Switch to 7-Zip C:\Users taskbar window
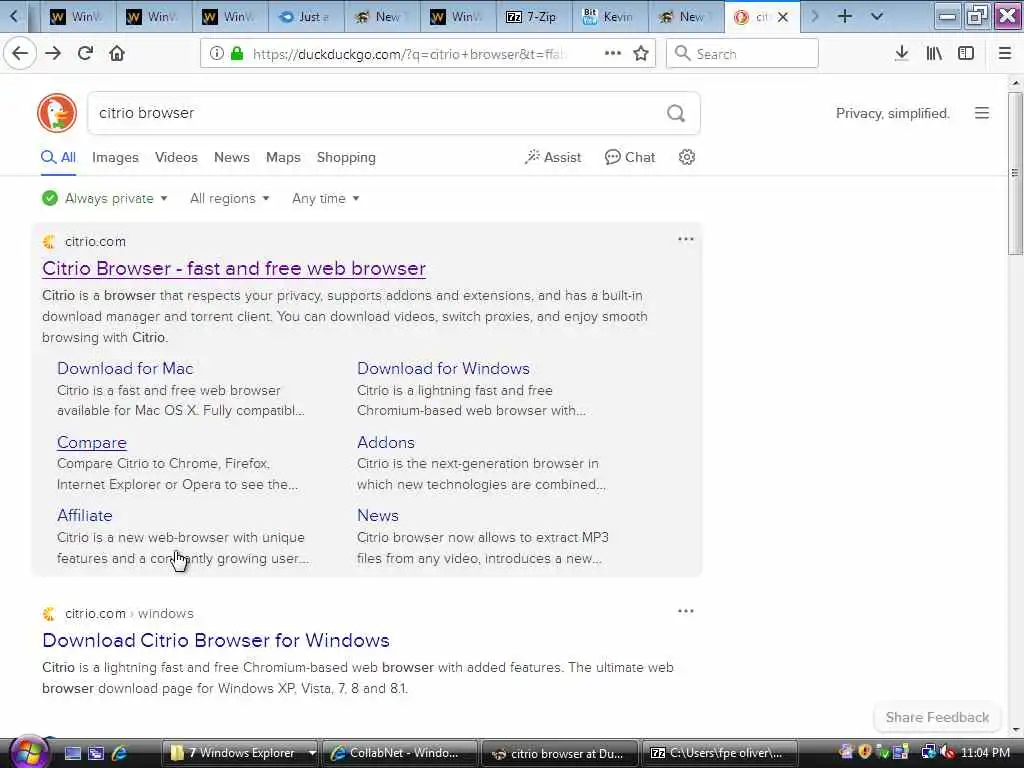 tap(722, 753)
